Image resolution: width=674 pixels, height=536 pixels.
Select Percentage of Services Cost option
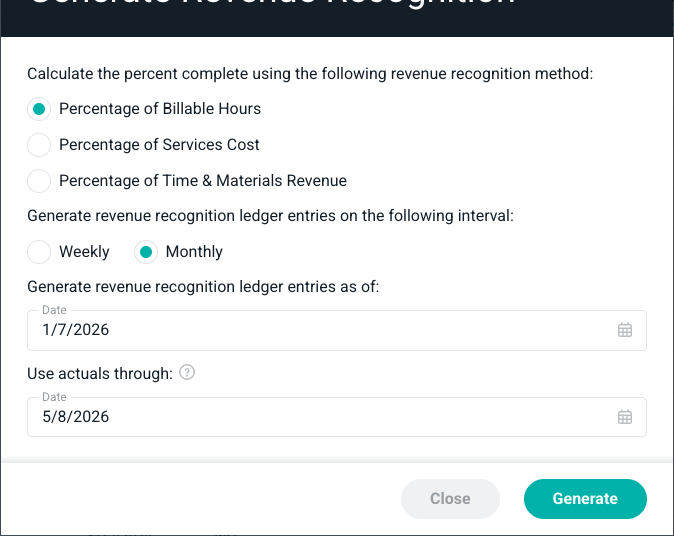pyautogui.click(x=39, y=145)
